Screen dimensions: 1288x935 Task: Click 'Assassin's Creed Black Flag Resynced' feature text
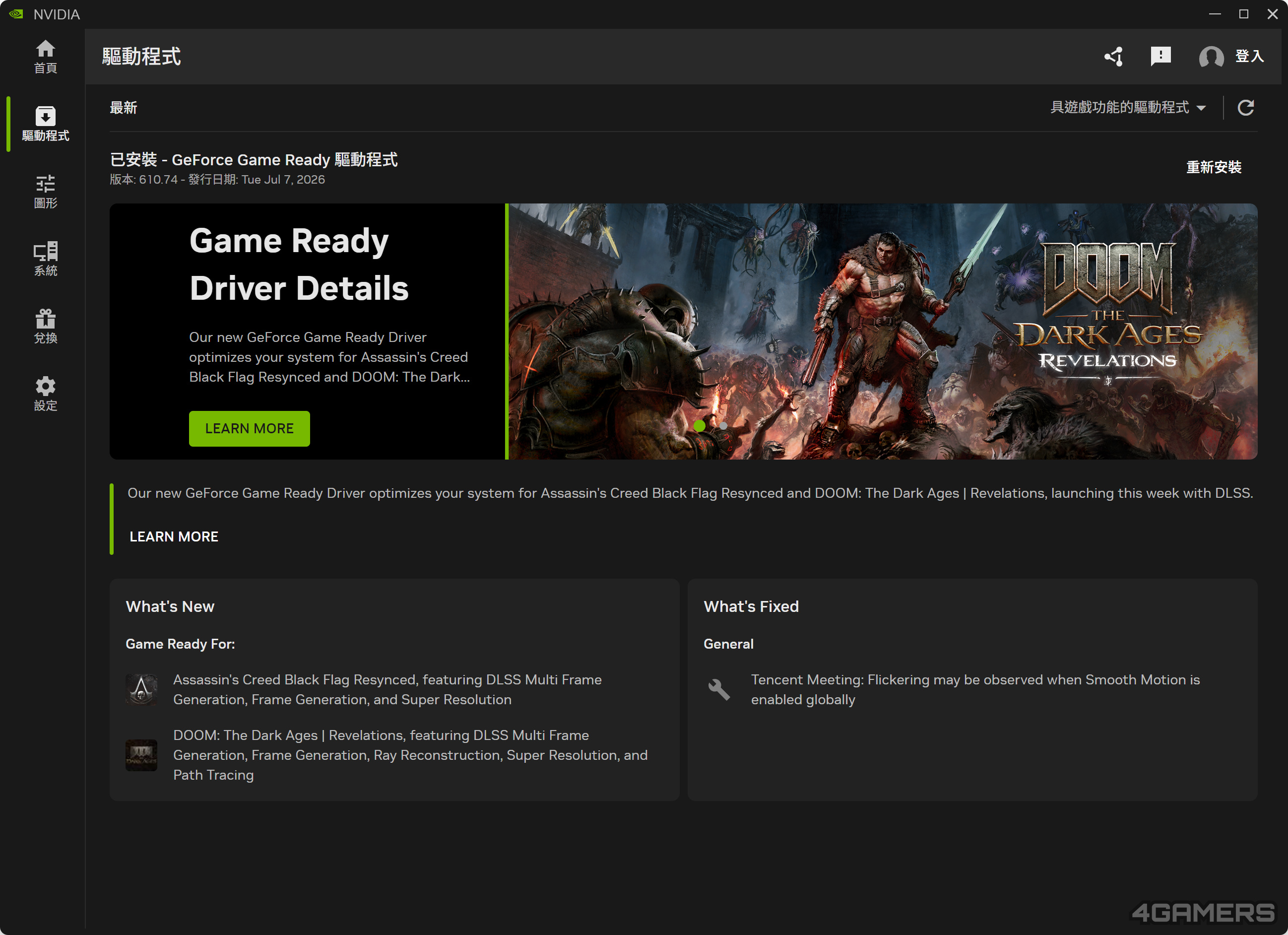coord(387,689)
